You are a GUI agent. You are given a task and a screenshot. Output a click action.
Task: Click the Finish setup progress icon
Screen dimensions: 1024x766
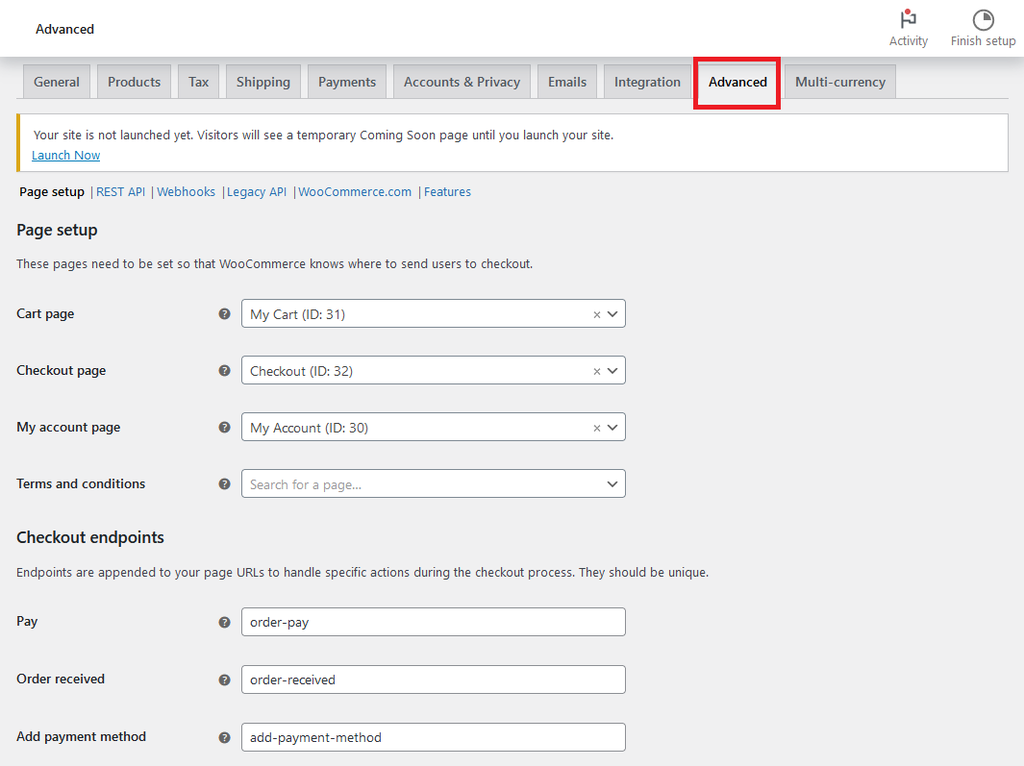pyautogui.click(x=983, y=20)
